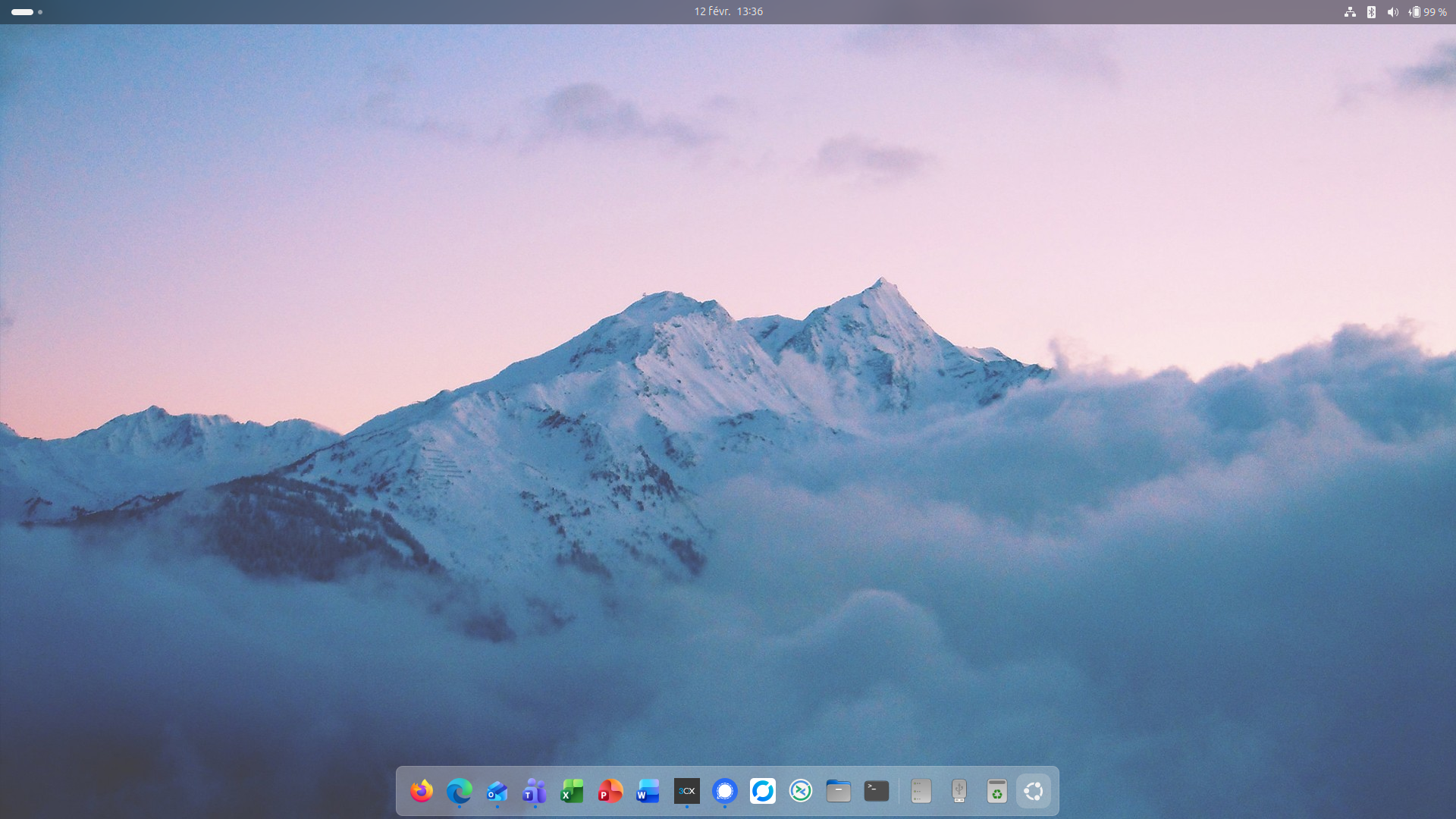Open Excel from the dock
The height and width of the screenshot is (819, 1456).
point(573,791)
